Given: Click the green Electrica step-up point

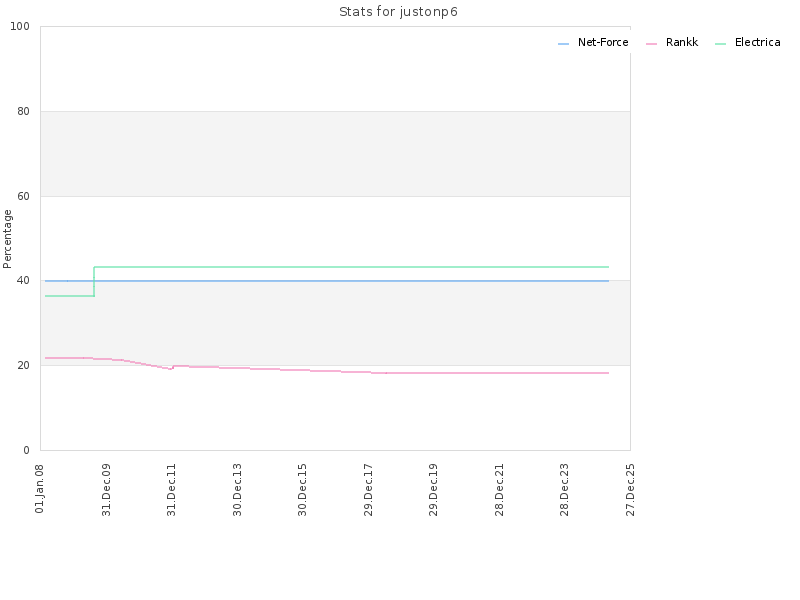Looking at the screenshot, I should 94,282.
